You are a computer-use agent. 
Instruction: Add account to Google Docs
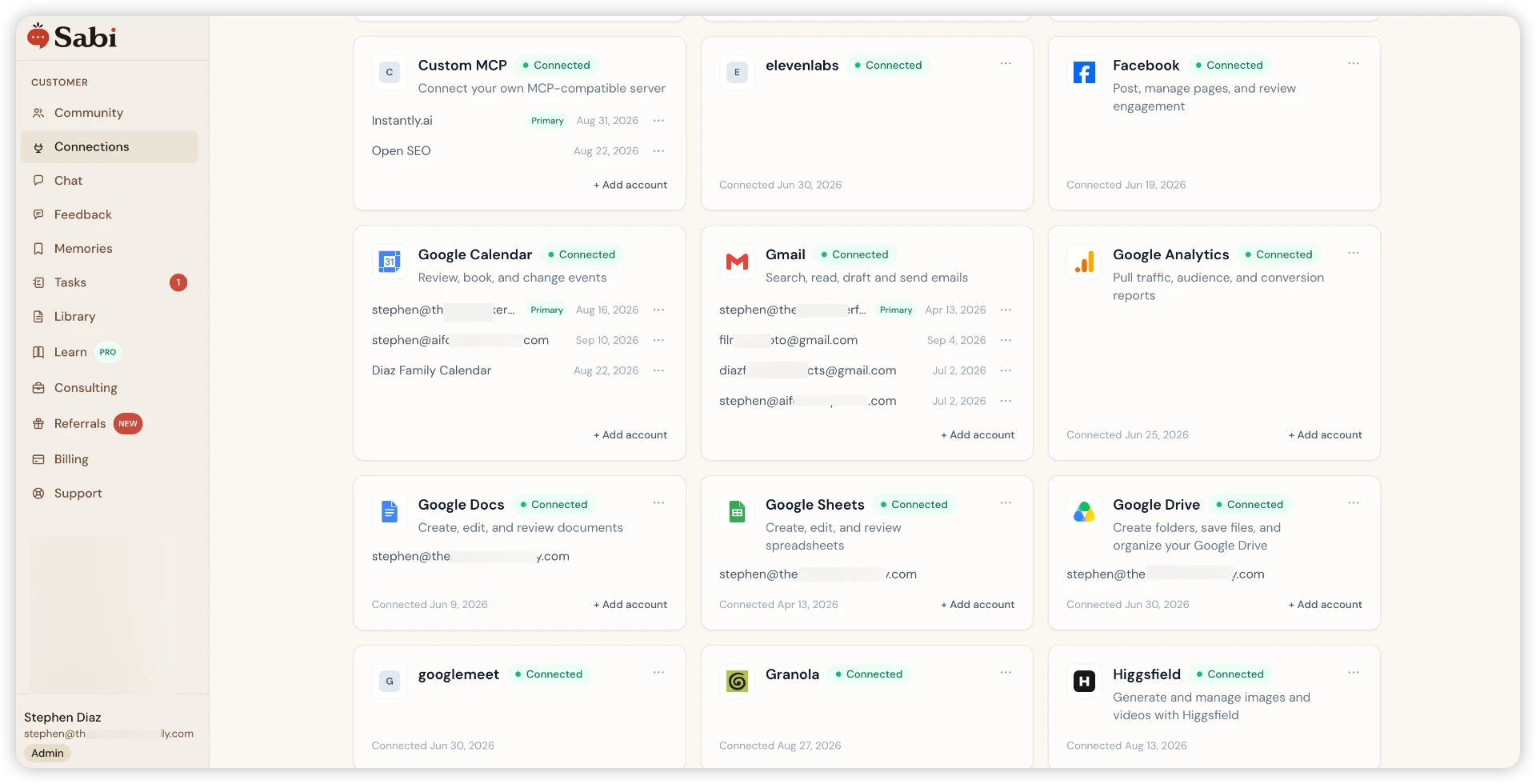point(630,605)
